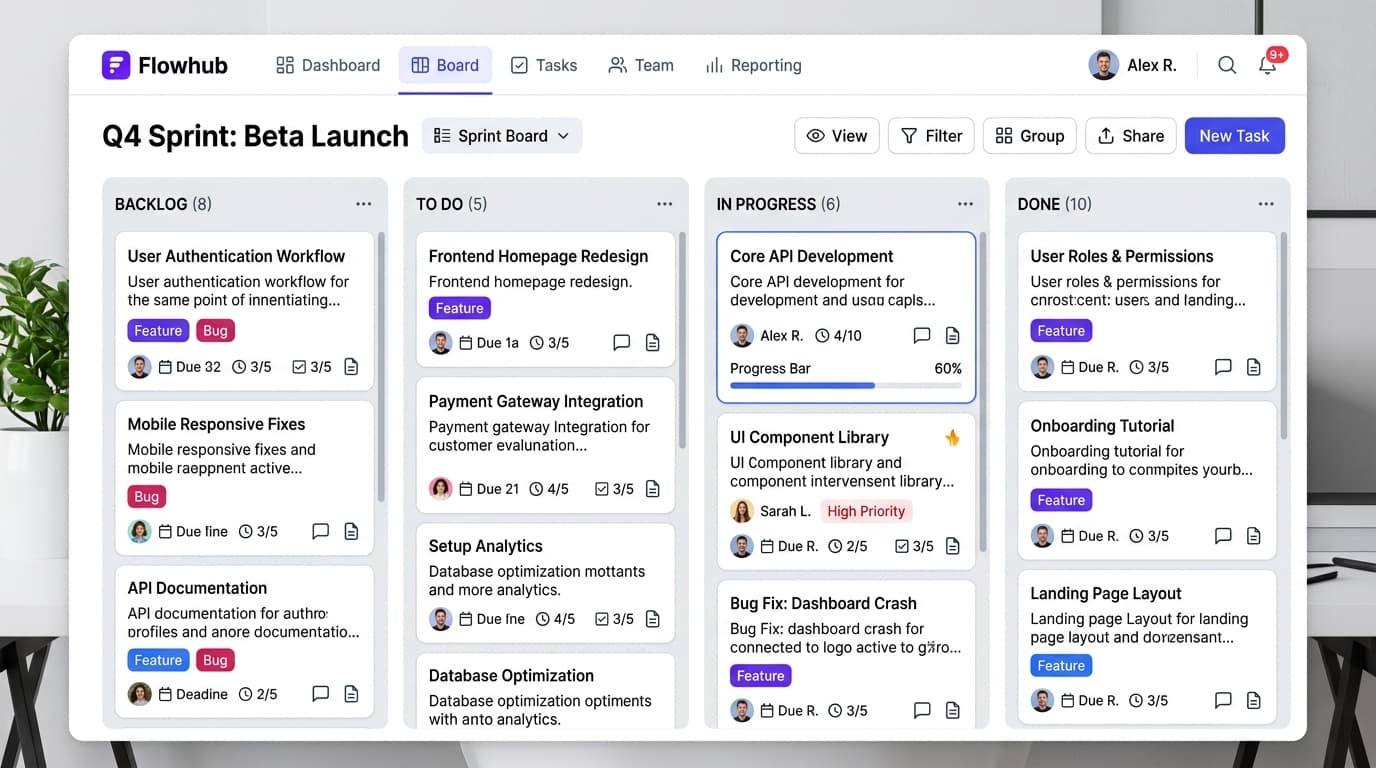
Task: Open the Reporting tab
Action: [754, 65]
